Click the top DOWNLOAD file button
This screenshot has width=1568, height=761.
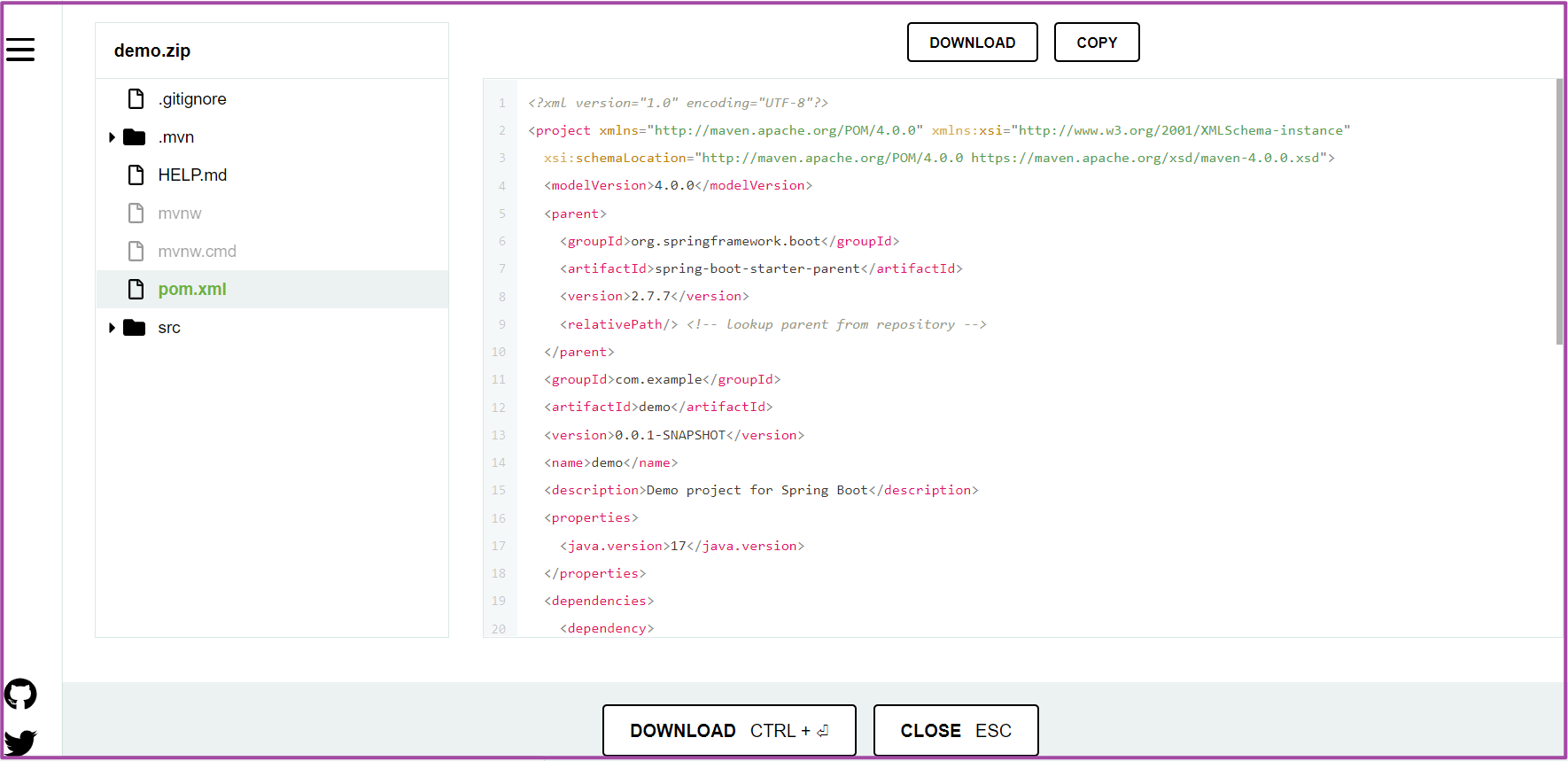pyautogui.click(x=972, y=42)
